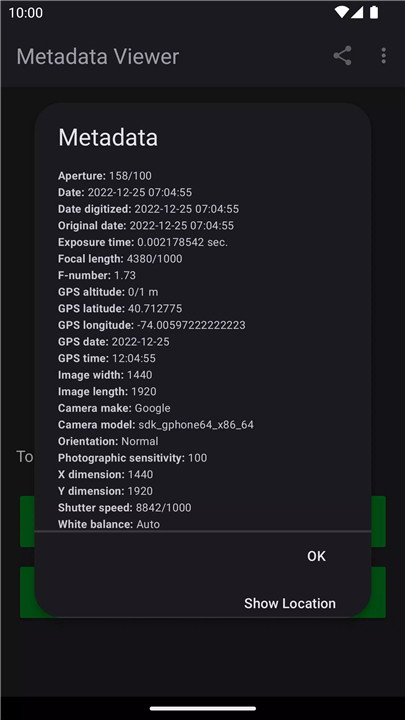Screen dimensions: 405x720
Task: Tap the 10:00 status bar clock
Action: (x=26, y=12)
